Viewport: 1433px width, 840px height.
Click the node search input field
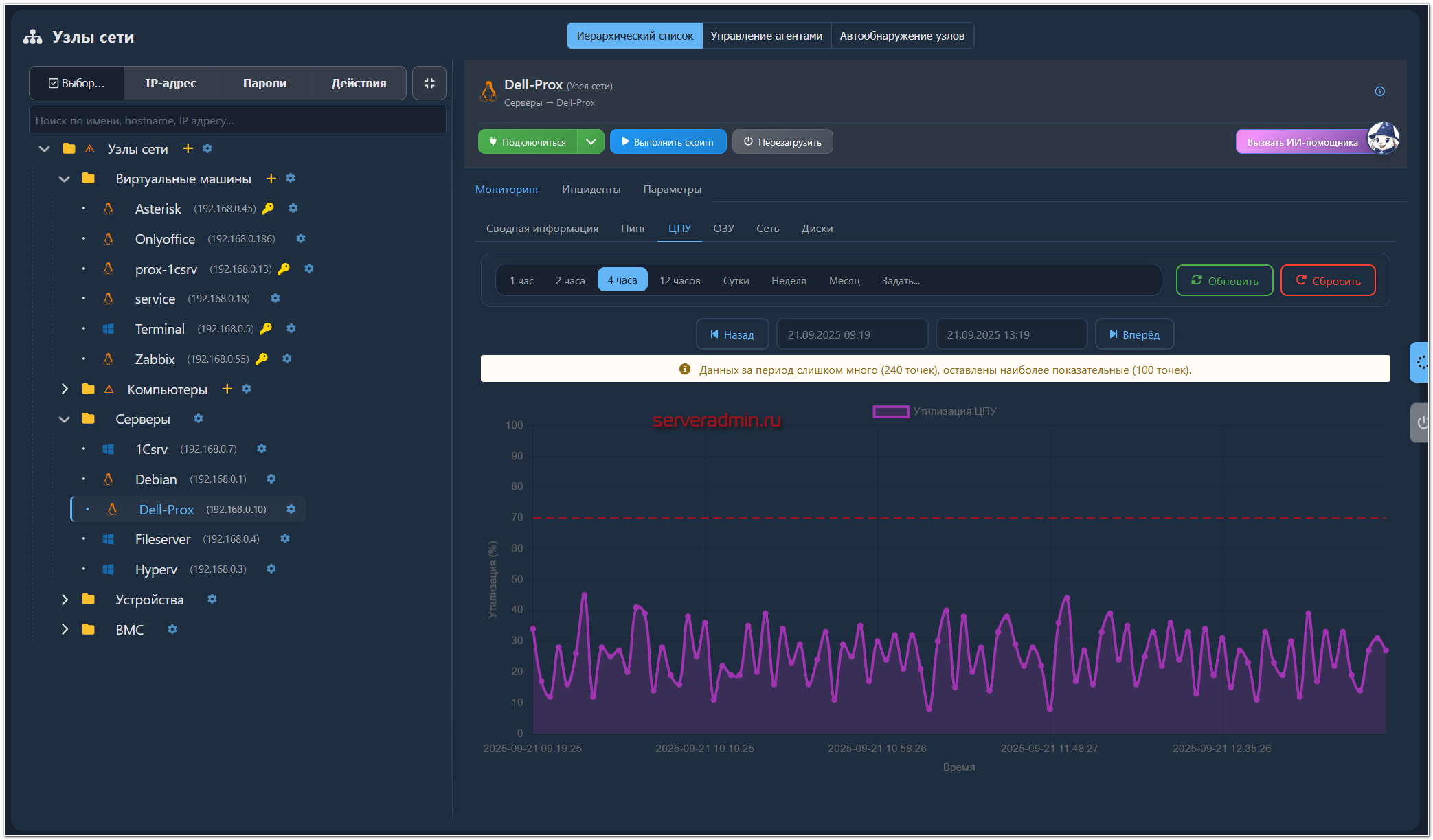point(238,120)
